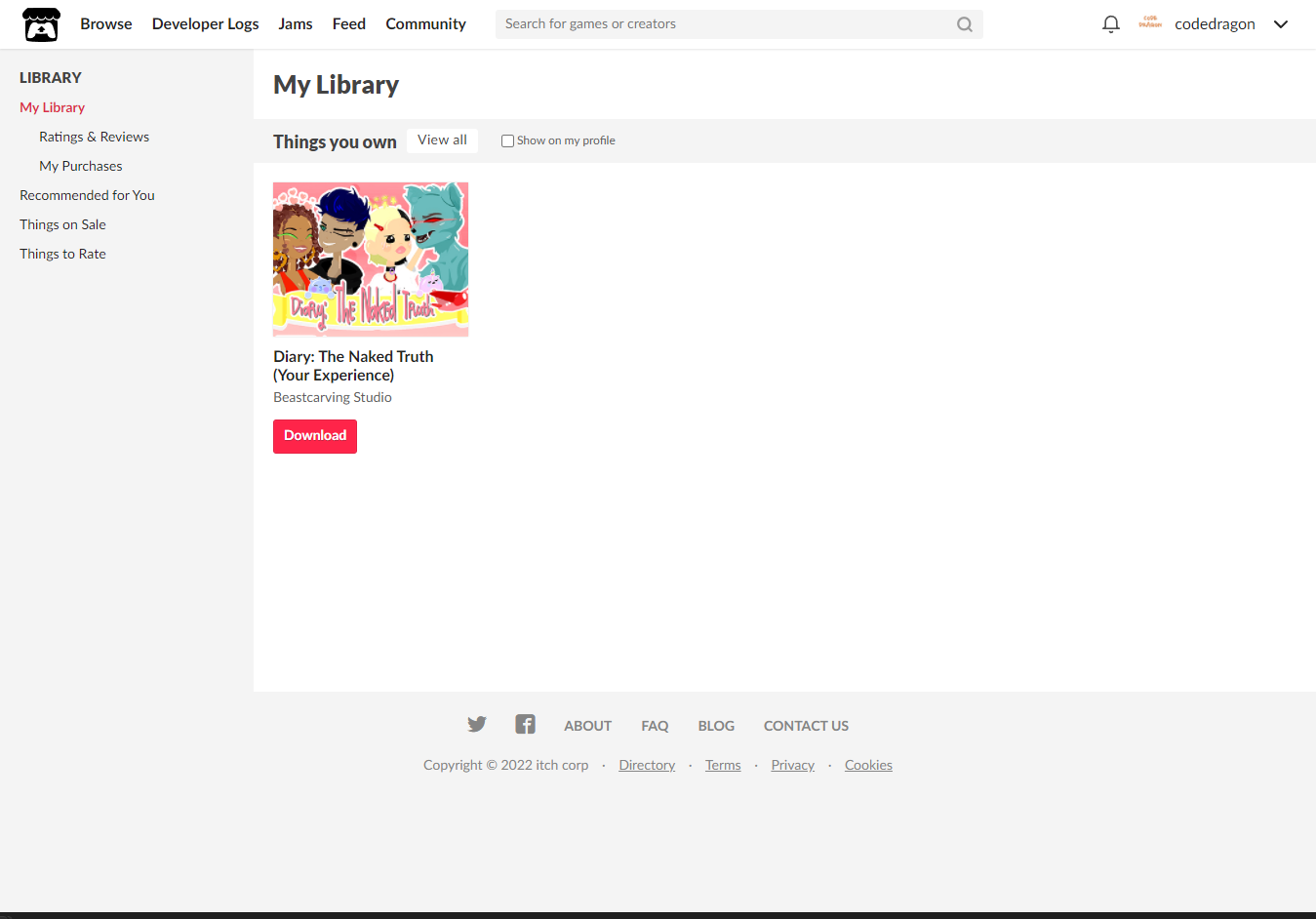Download Diary: The Naked Truth

(315, 436)
